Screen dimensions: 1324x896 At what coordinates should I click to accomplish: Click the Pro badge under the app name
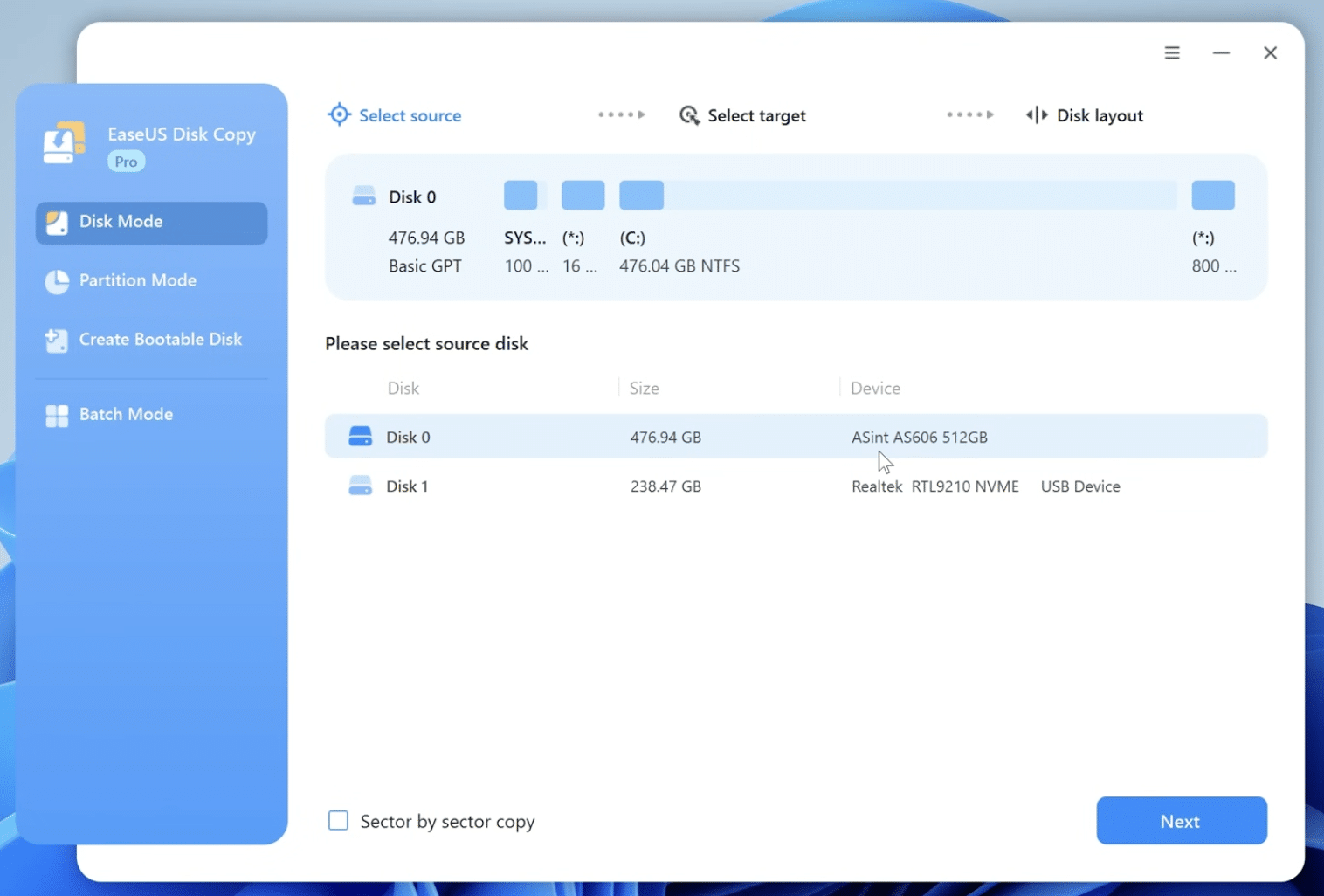click(125, 161)
